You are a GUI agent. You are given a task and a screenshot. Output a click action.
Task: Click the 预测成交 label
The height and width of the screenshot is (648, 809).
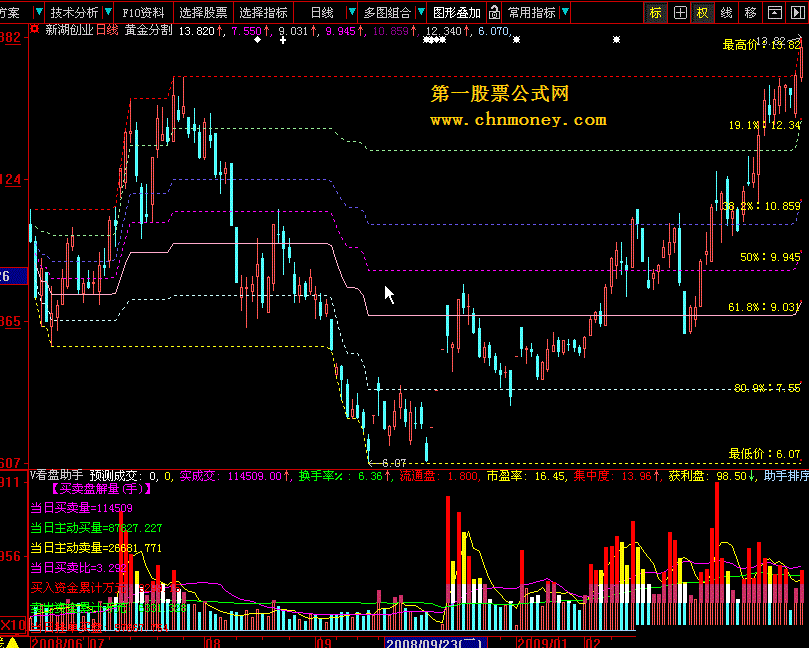tap(113, 475)
